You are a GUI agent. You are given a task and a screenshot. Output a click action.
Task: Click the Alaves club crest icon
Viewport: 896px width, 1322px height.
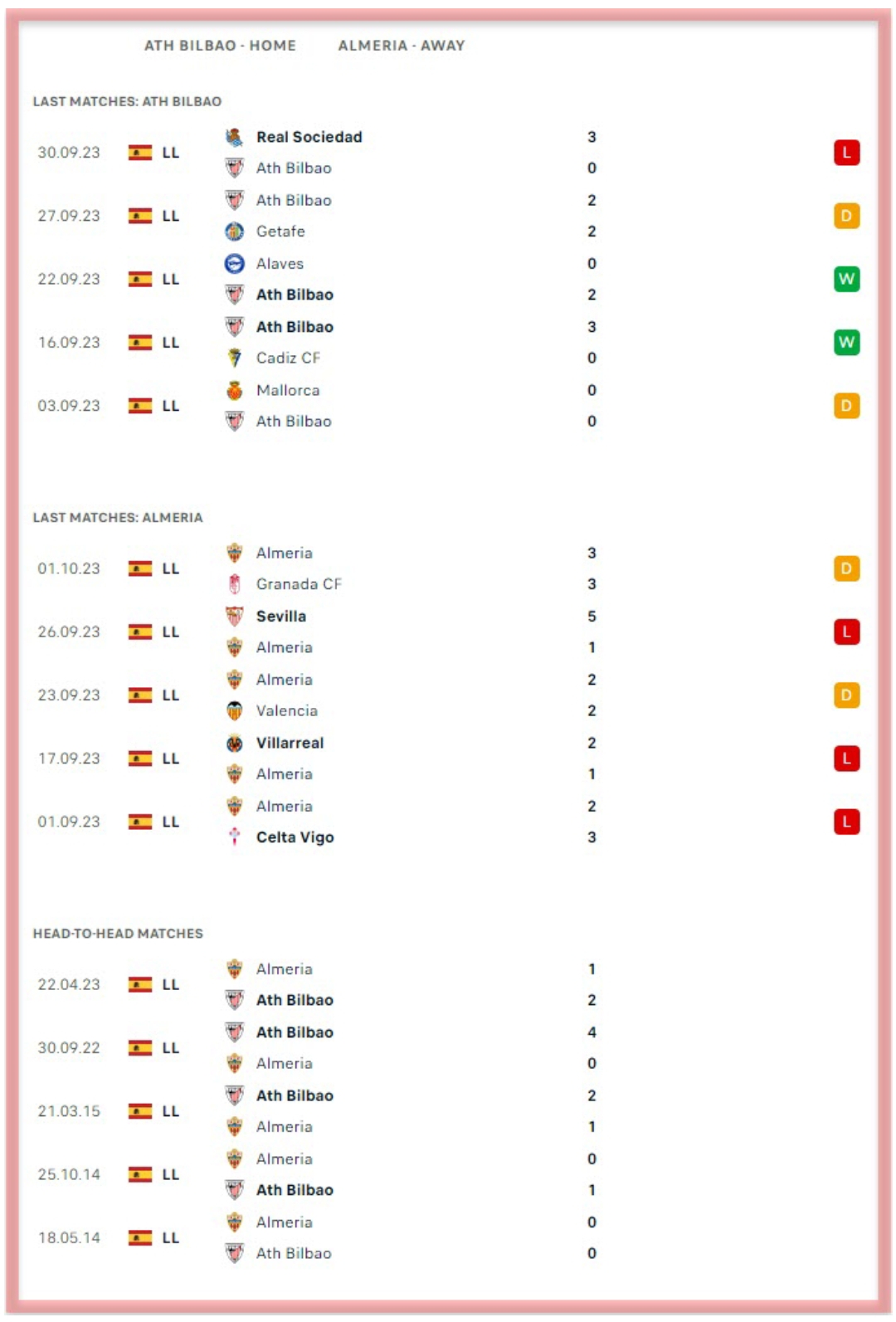pos(235,264)
